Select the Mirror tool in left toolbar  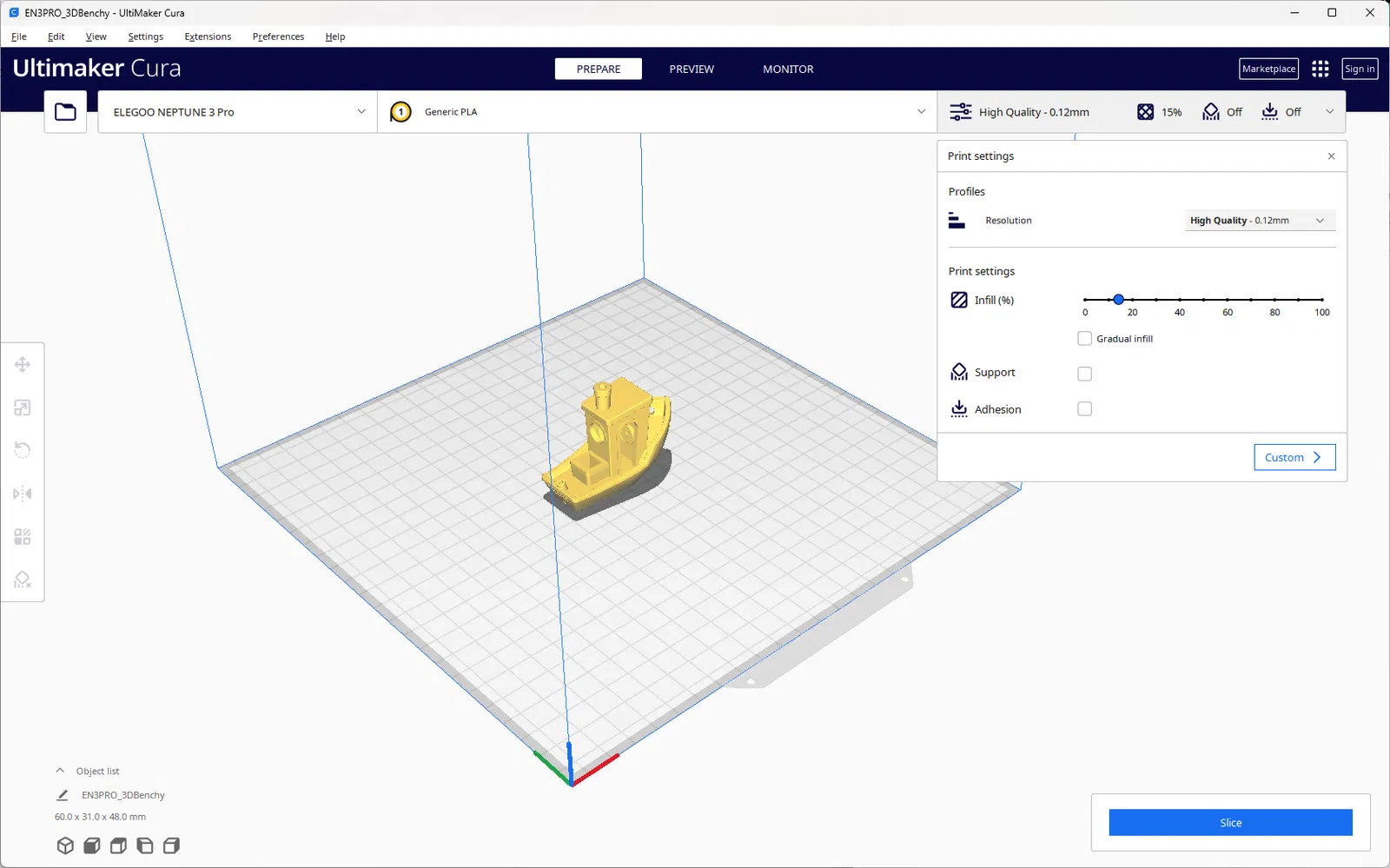[x=23, y=494]
